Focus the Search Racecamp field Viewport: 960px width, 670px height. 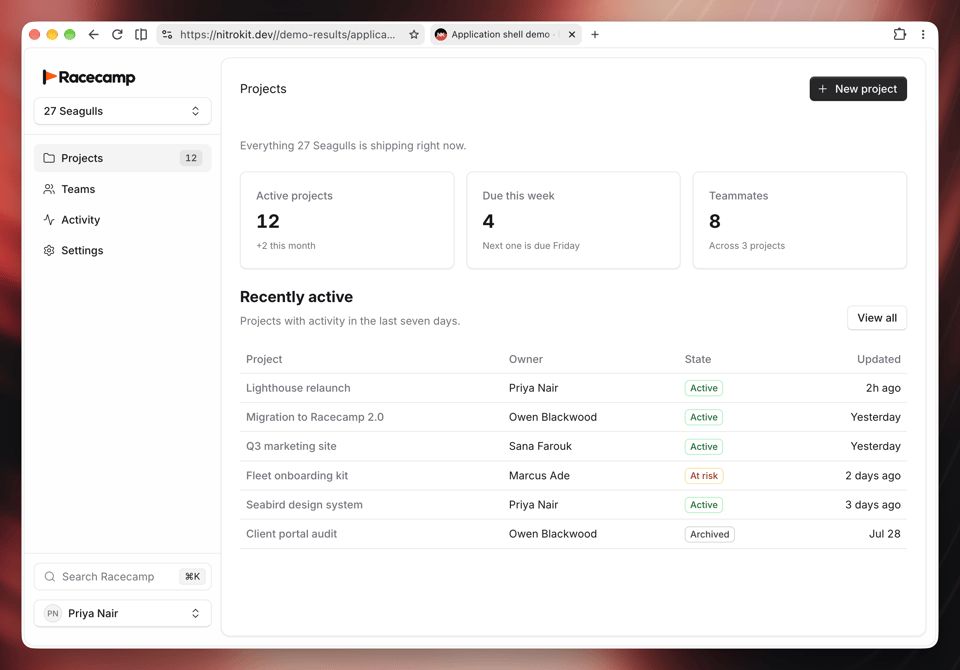click(122, 576)
